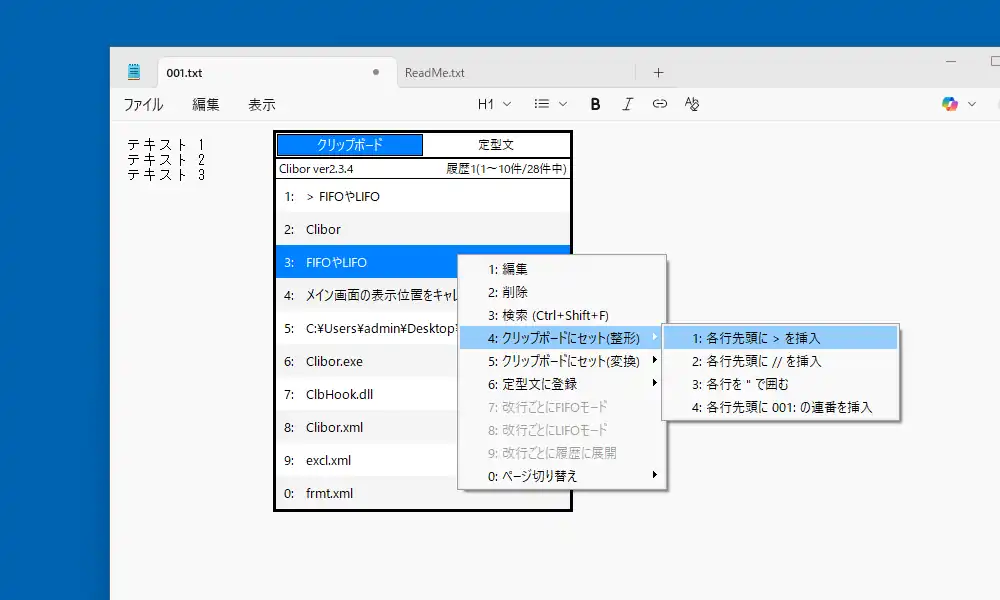Click the unsaved dot on 001.txt tab
Screen dimensions: 1000x600
point(376,72)
